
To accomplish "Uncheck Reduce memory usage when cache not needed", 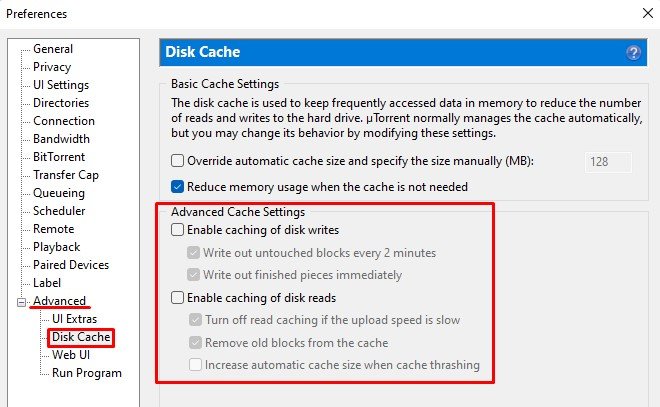I will point(177,186).
